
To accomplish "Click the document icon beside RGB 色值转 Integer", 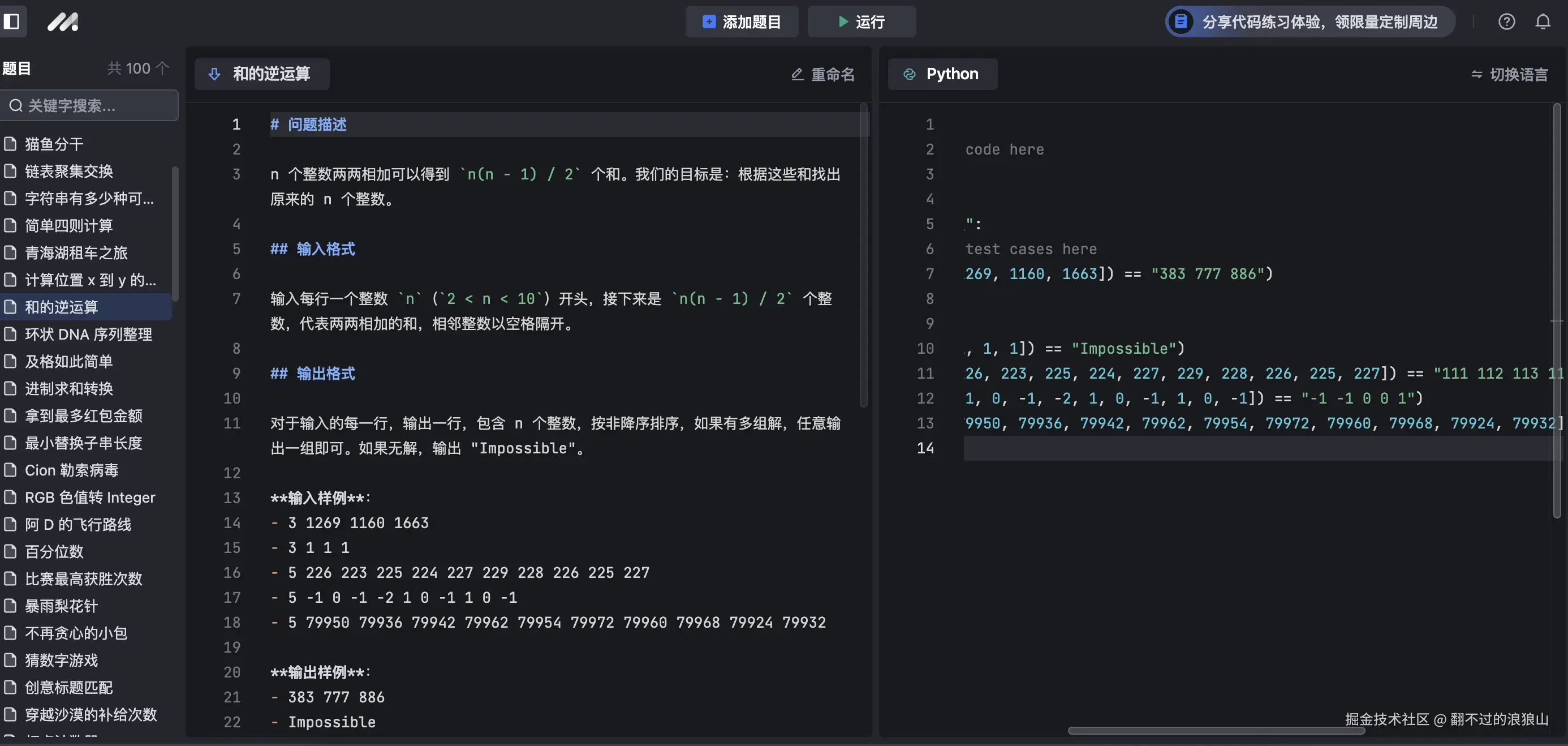I will tap(10, 497).
